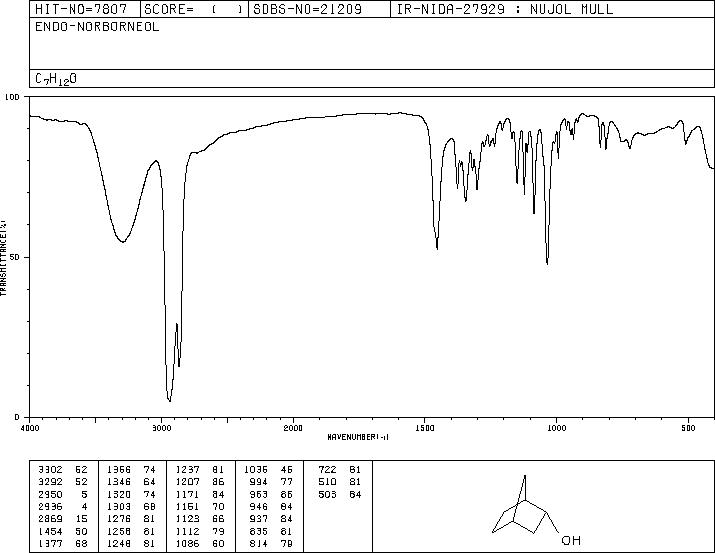Click the 1171 peak table entry
The height and width of the screenshot is (553, 715).
[x=200, y=495]
